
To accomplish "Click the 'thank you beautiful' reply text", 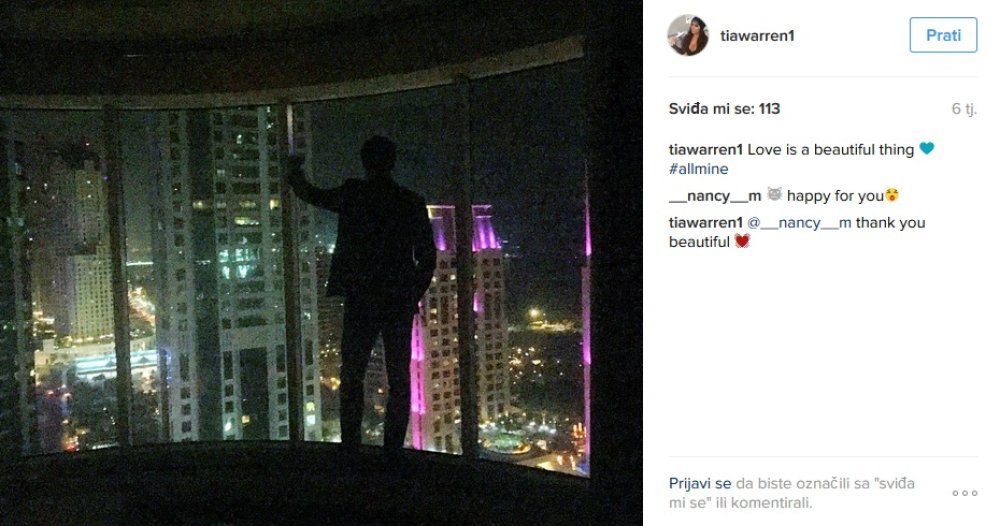I will pos(797,233).
